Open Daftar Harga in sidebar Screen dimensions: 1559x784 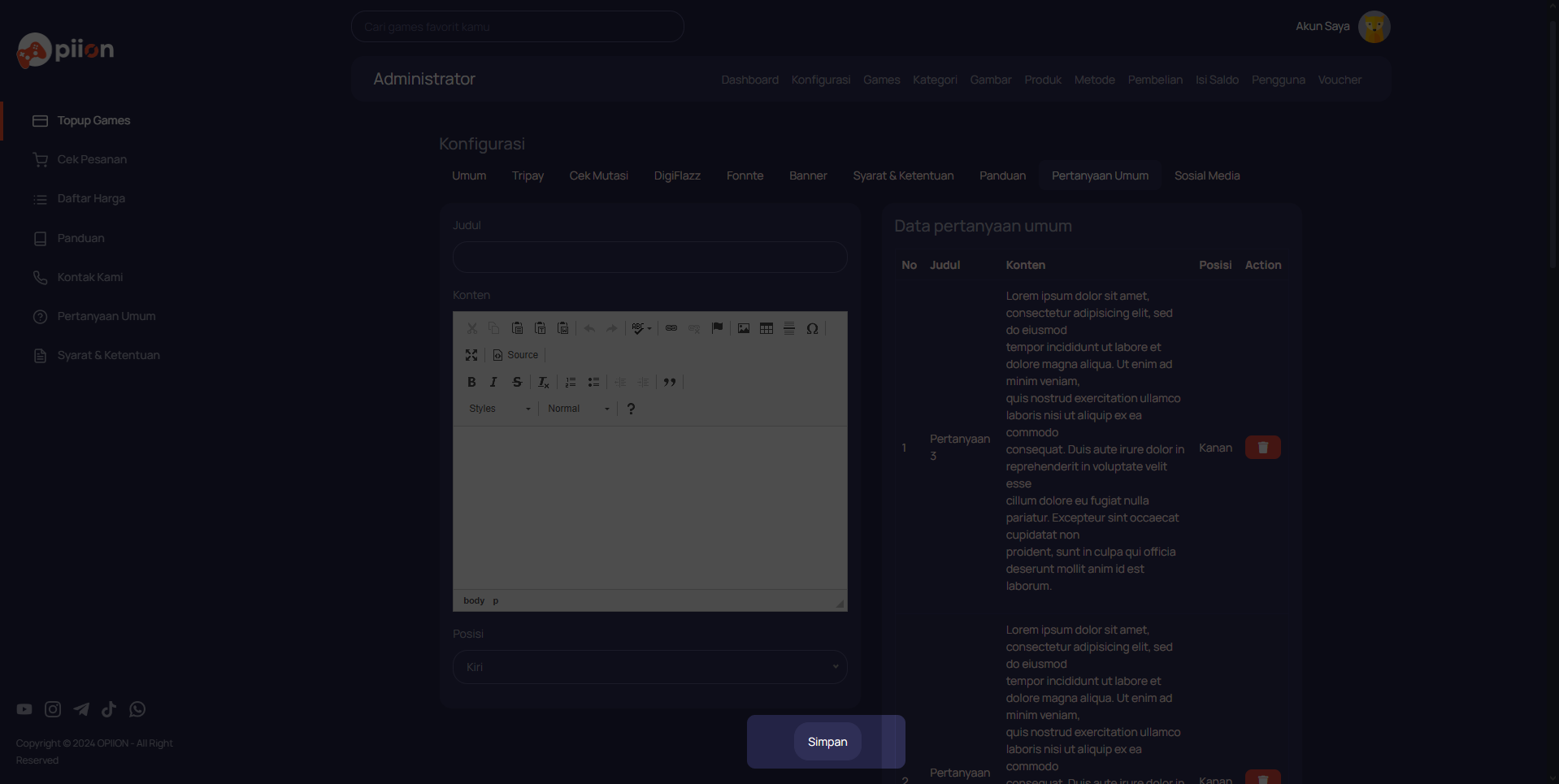pyautogui.click(x=91, y=198)
